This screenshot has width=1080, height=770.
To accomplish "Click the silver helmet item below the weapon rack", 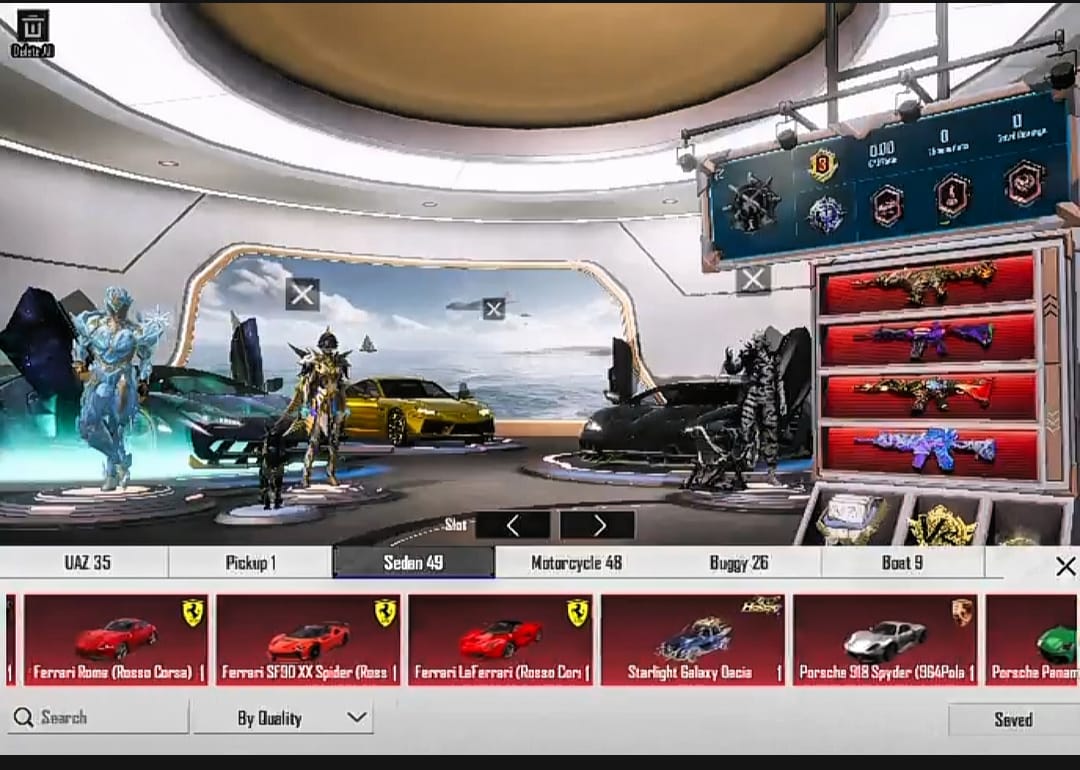I will 853,517.
